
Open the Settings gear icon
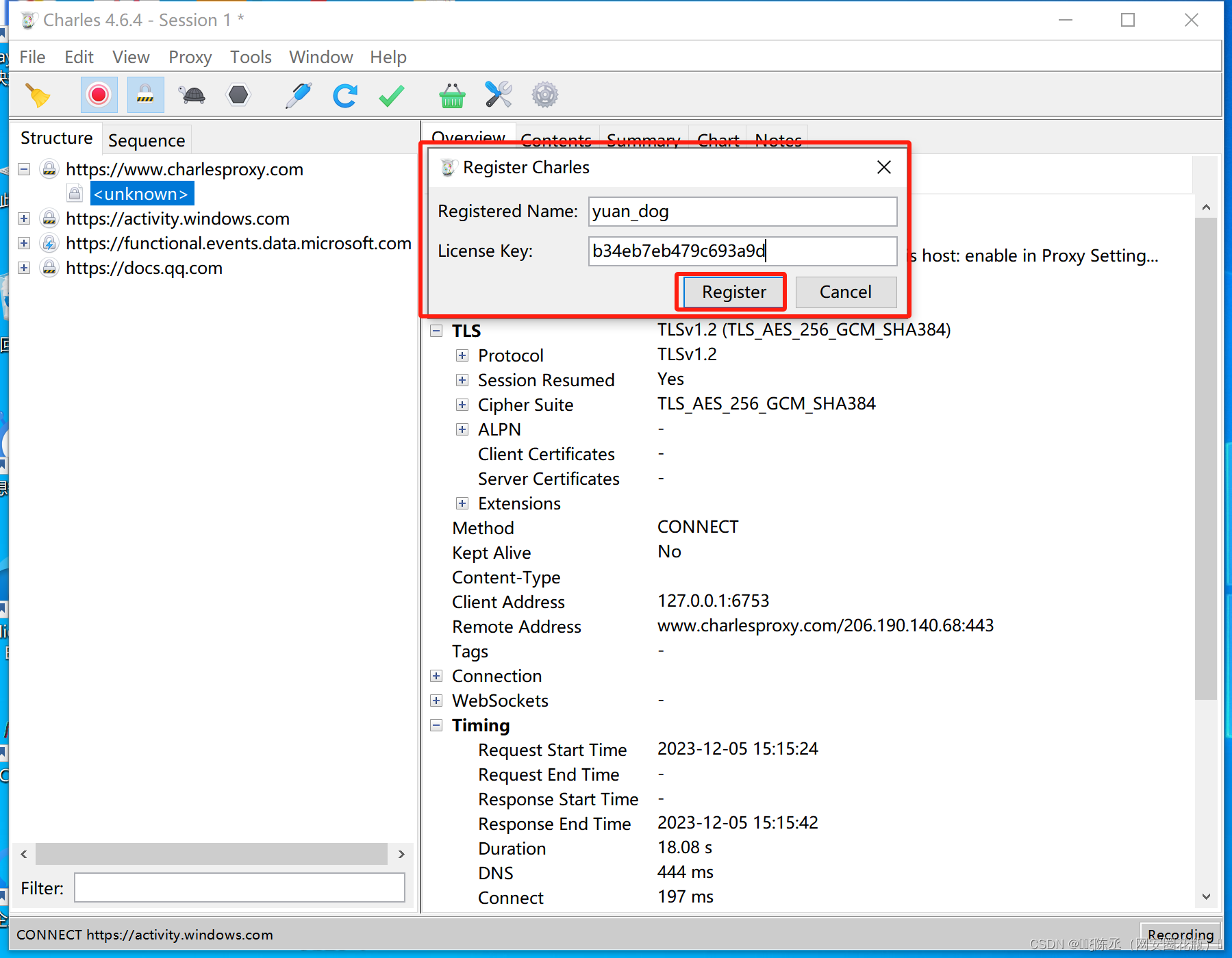coord(545,95)
